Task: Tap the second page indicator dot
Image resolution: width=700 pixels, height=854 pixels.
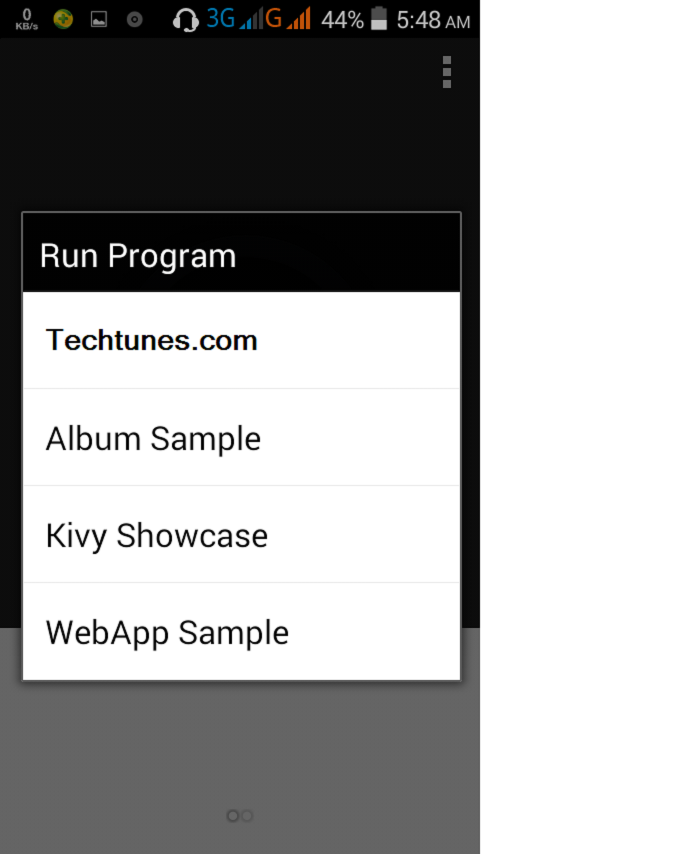Action: [x=247, y=816]
